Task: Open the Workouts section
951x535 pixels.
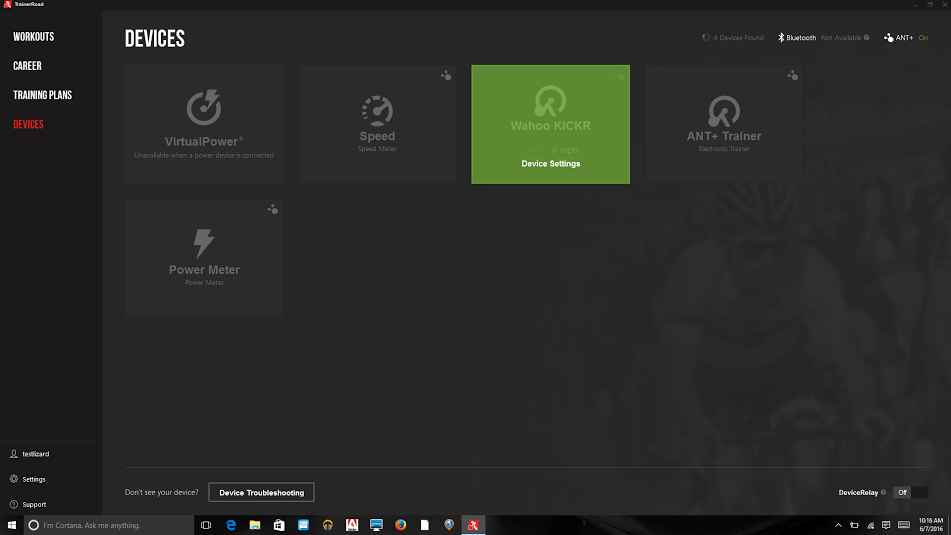Action: coord(33,37)
